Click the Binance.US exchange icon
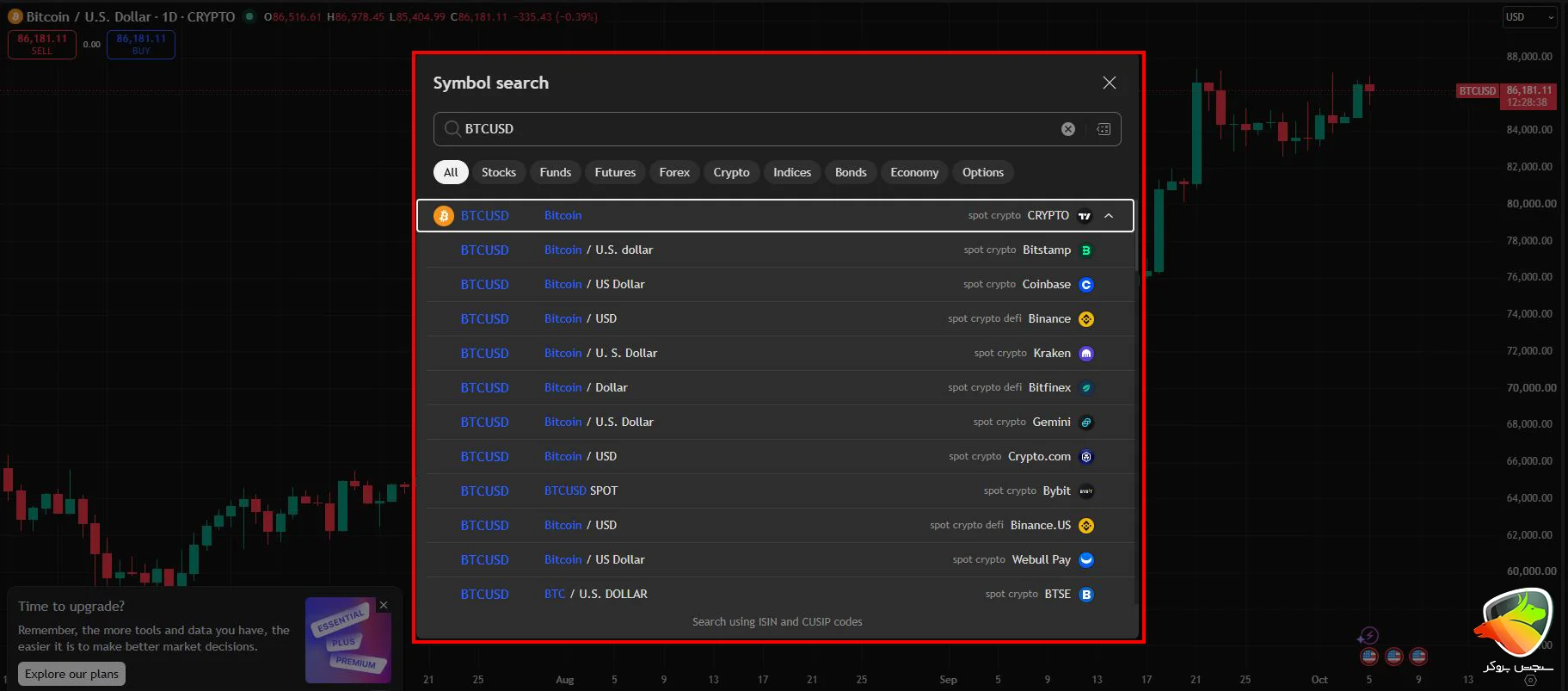Viewport: 1568px width, 691px height. [1086, 526]
